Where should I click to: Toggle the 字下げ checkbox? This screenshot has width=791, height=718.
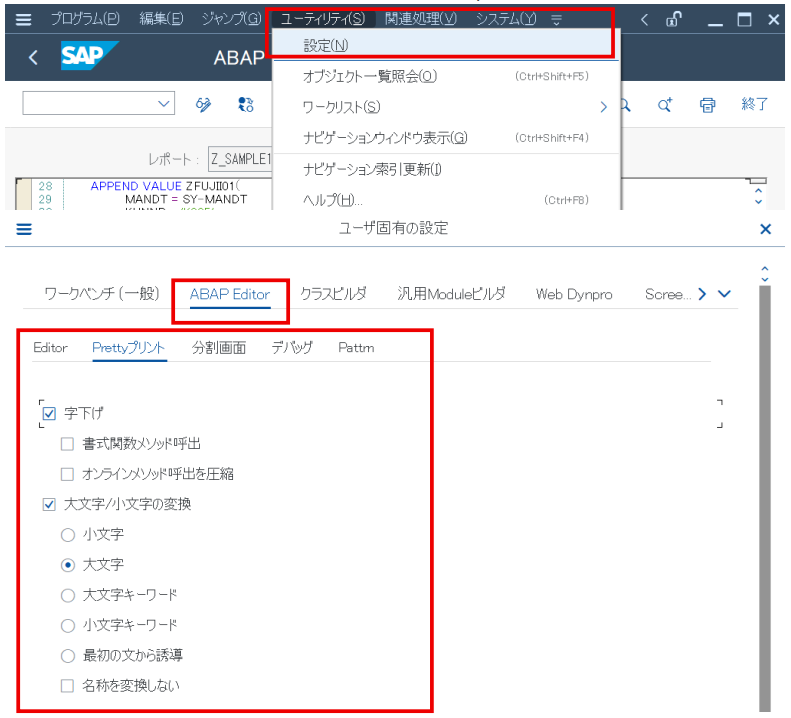pos(49,414)
